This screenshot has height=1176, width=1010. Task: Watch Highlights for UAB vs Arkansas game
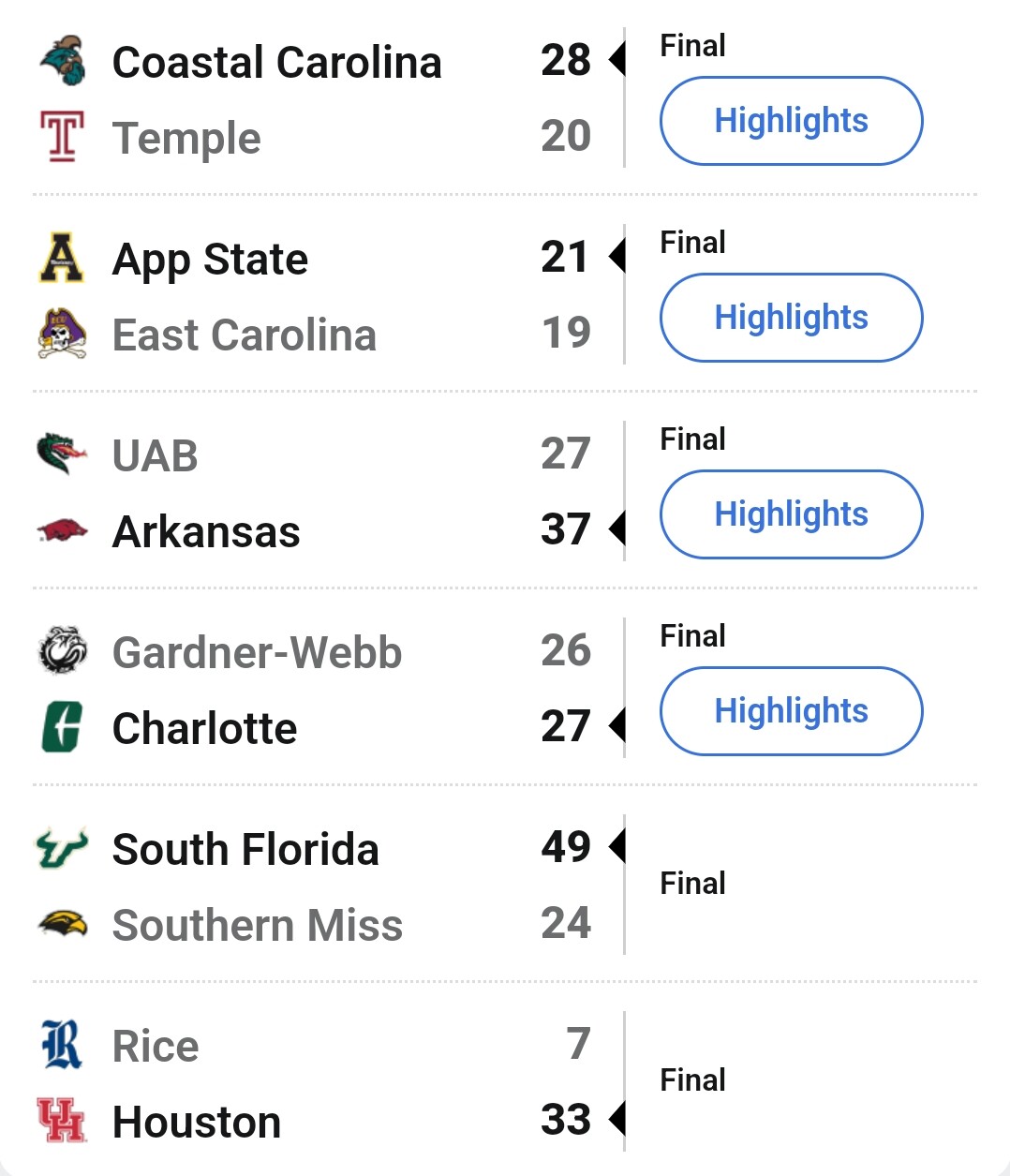coord(792,514)
